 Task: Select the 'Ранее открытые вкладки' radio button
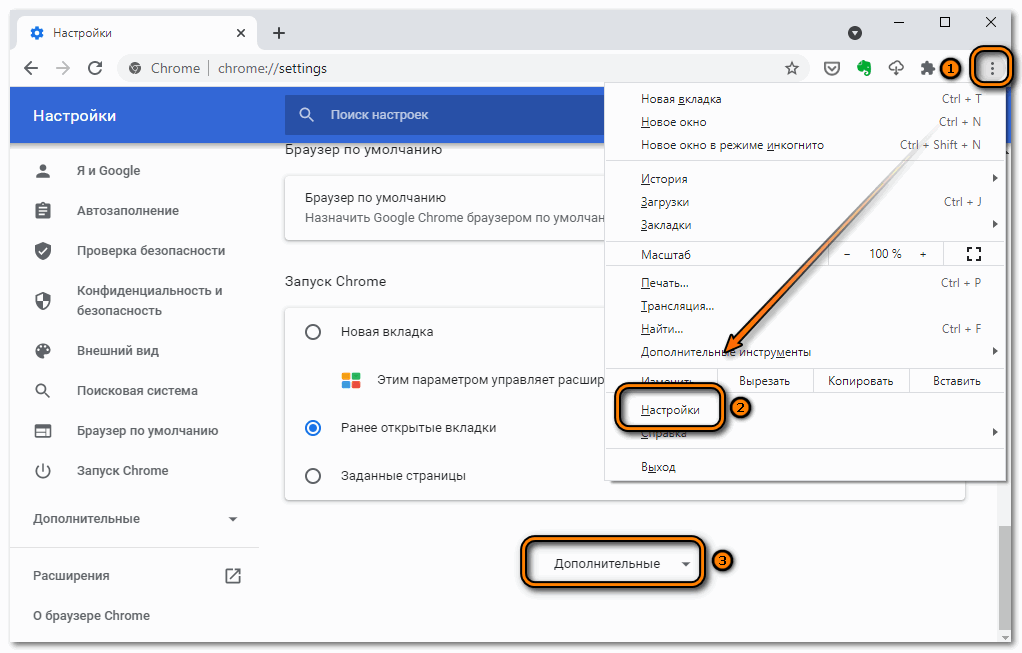(x=313, y=428)
